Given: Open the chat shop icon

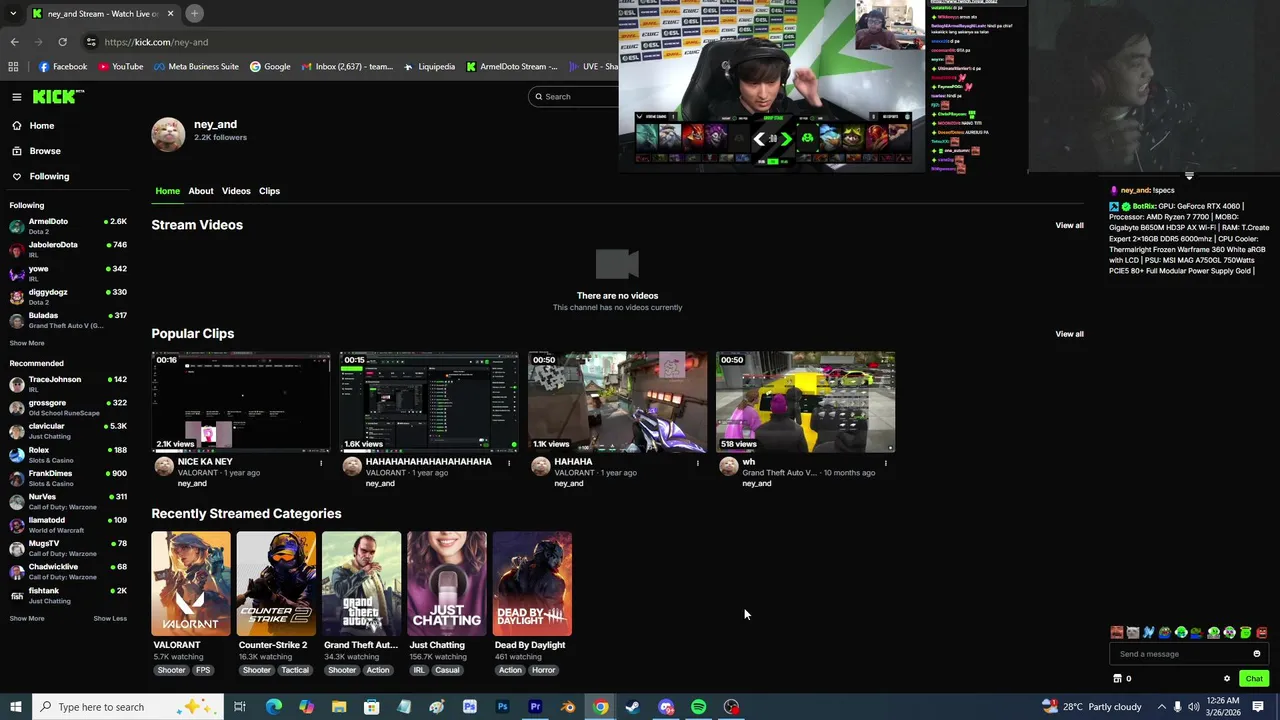Looking at the screenshot, I should coord(1118,679).
